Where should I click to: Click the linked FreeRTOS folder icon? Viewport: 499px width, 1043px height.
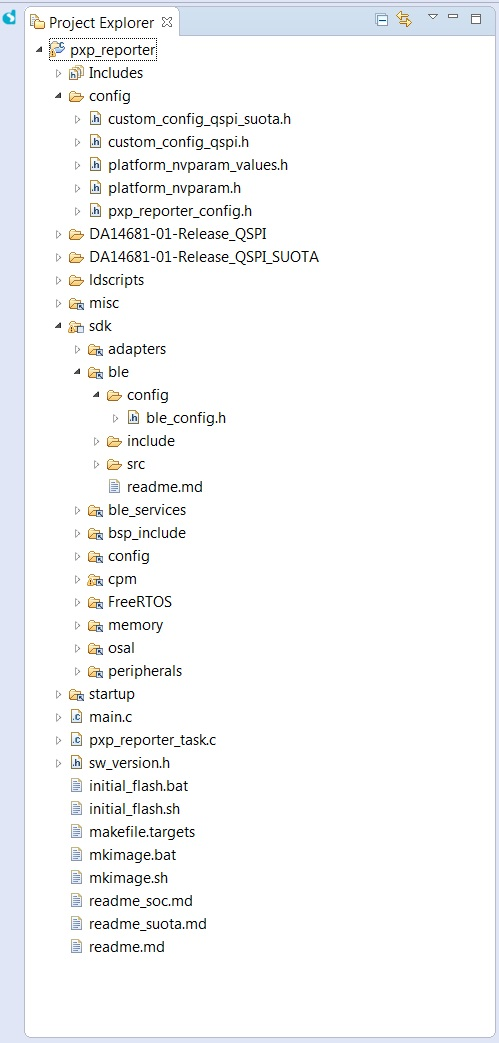96,603
